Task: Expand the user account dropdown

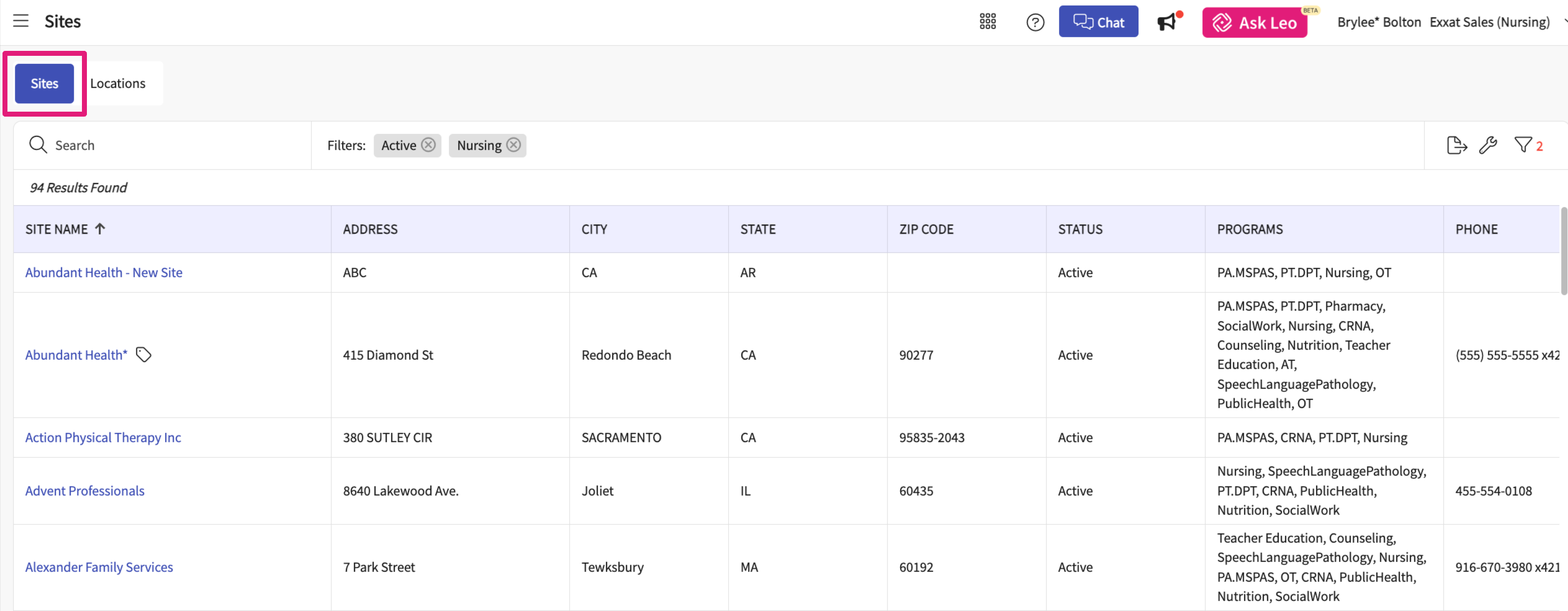Action: point(1564,22)
